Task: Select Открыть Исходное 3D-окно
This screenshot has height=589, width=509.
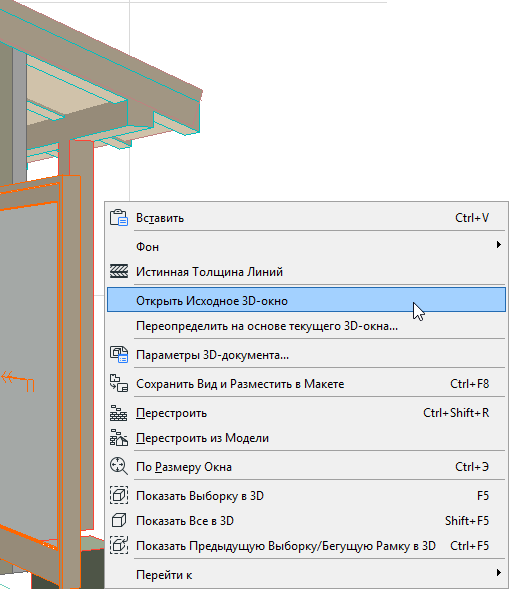Action: pyautogui.click(x=306, y=301)
